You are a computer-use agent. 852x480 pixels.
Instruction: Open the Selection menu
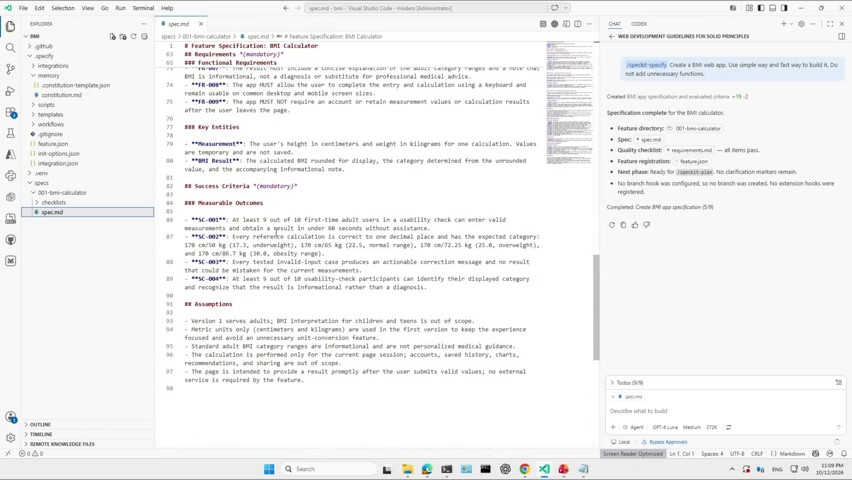point(63,8)
